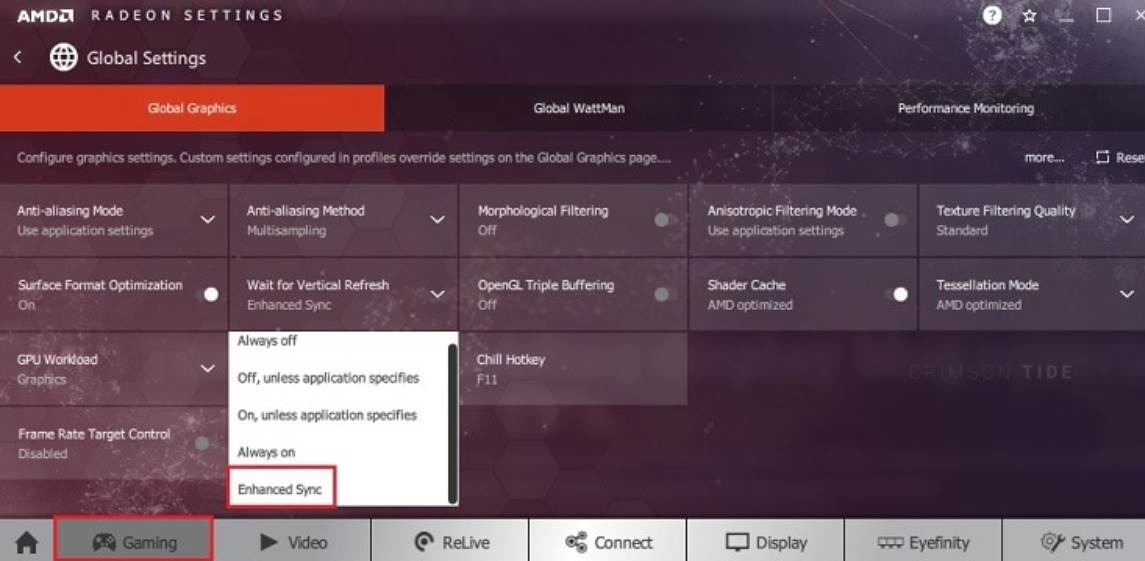The image size is (1145, 561).
Task: Toggle OpenGL Triple Buffering switch
Action: (x=665, y=294)
